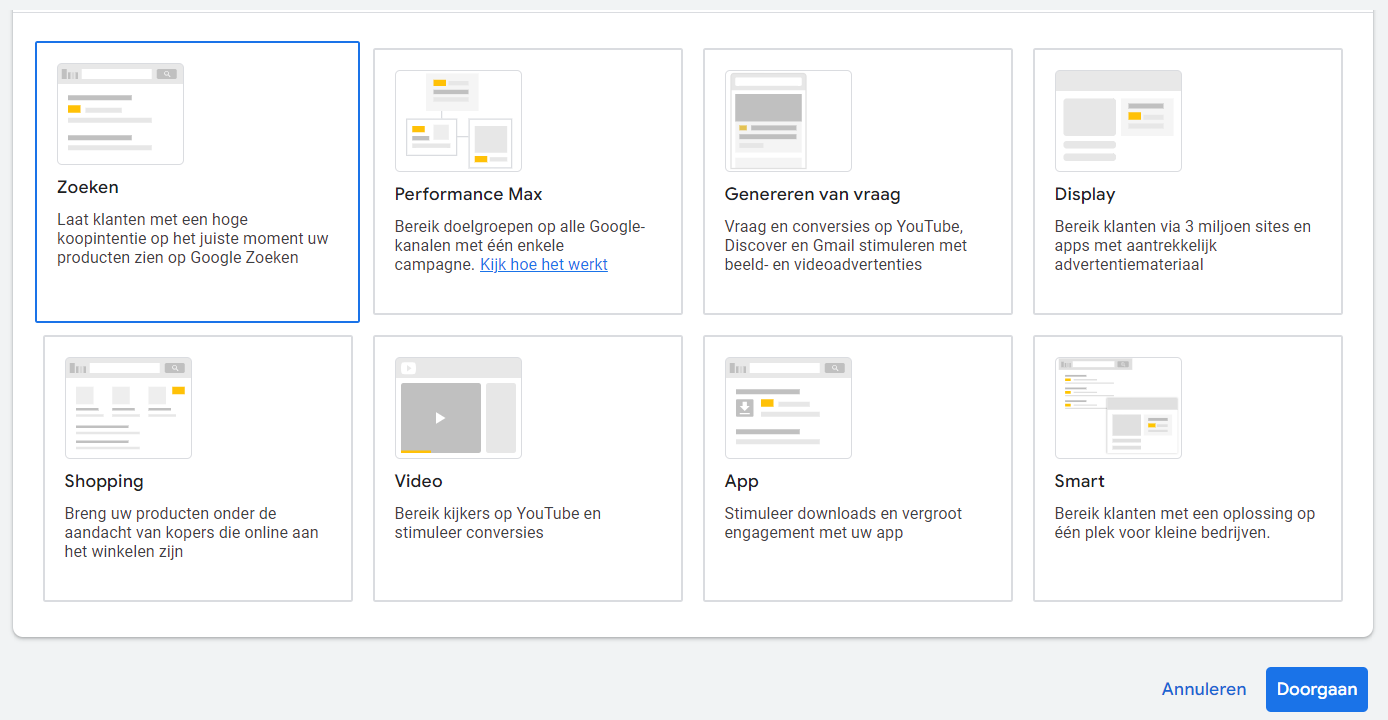Click the Performance Max flowchart illustration
Image resolution: width=1388 pixels, height=720 pixels.
point(458,121)
